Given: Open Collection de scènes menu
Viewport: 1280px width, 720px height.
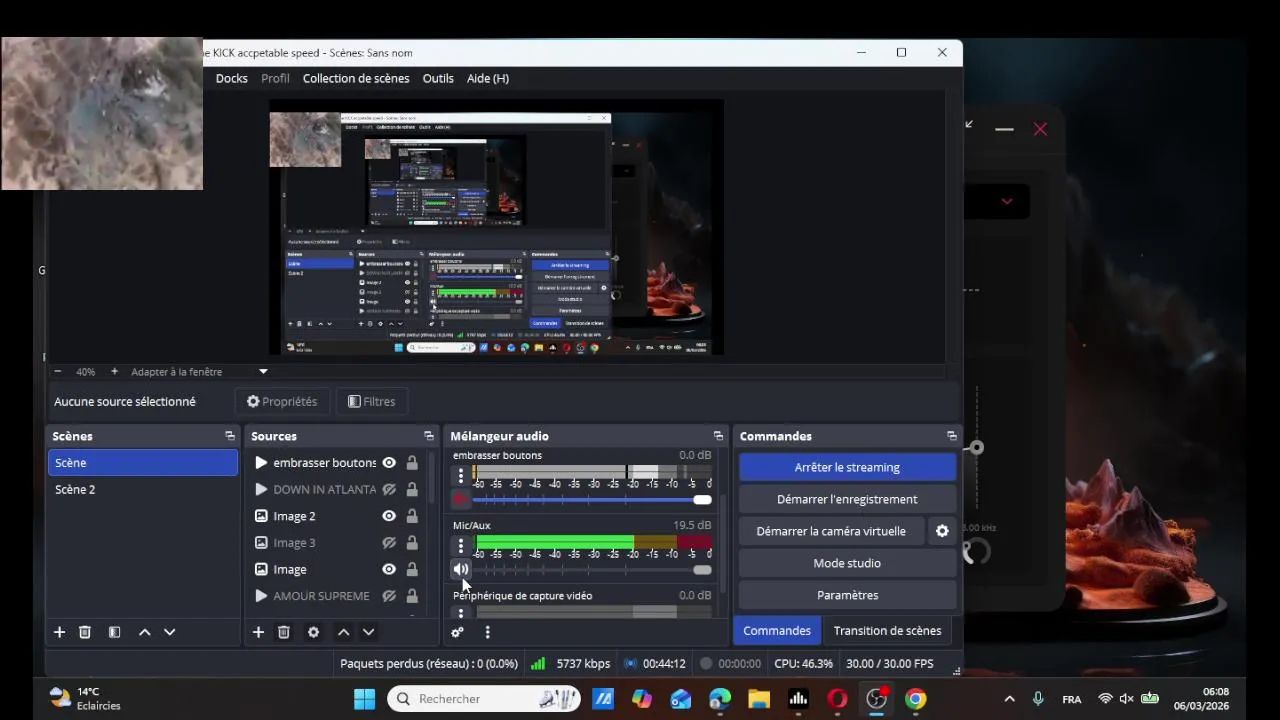Looking at the screenshot, I should click(356, 78).
